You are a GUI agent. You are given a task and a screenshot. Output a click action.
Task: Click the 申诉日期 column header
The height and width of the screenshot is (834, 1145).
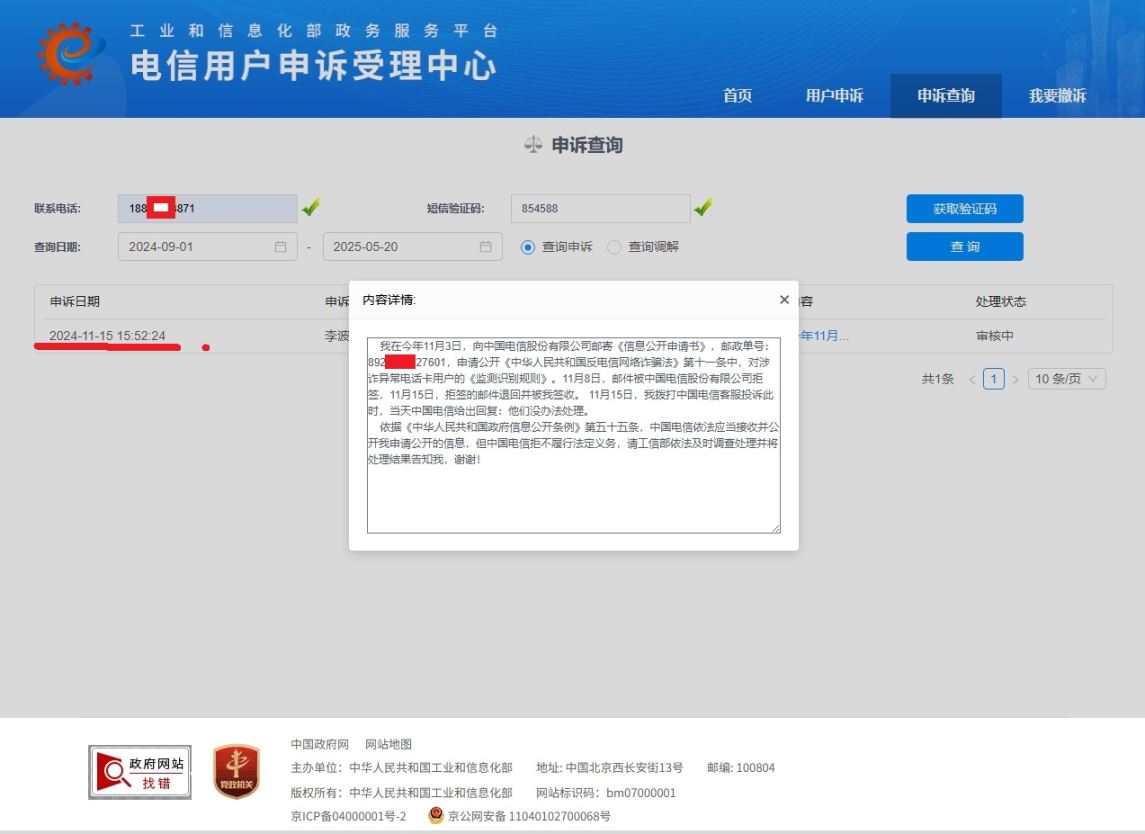pos(74,302)
